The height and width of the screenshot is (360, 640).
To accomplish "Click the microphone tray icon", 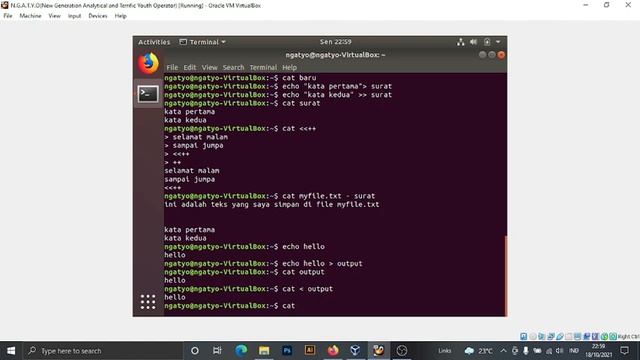I will tap(526, 351).
